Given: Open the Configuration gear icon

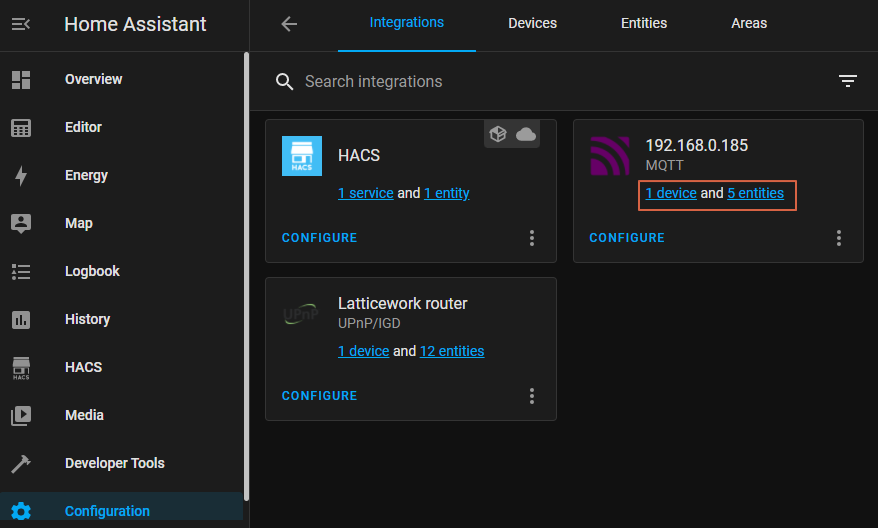Looking at the screenshot, I should pyautogui.click(x=21, y=511).
